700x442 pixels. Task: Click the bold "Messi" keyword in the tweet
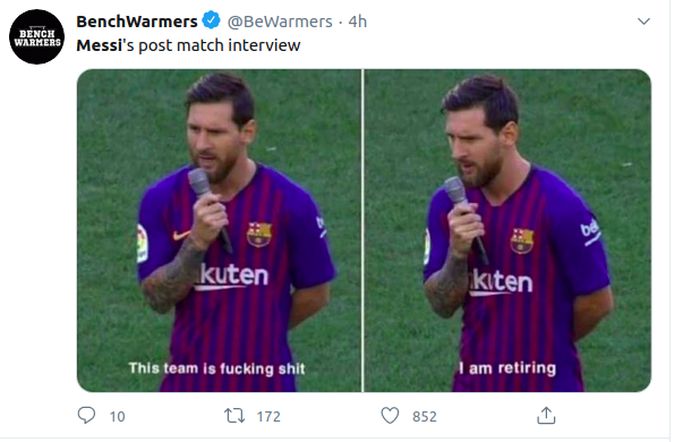click(99, 45)
